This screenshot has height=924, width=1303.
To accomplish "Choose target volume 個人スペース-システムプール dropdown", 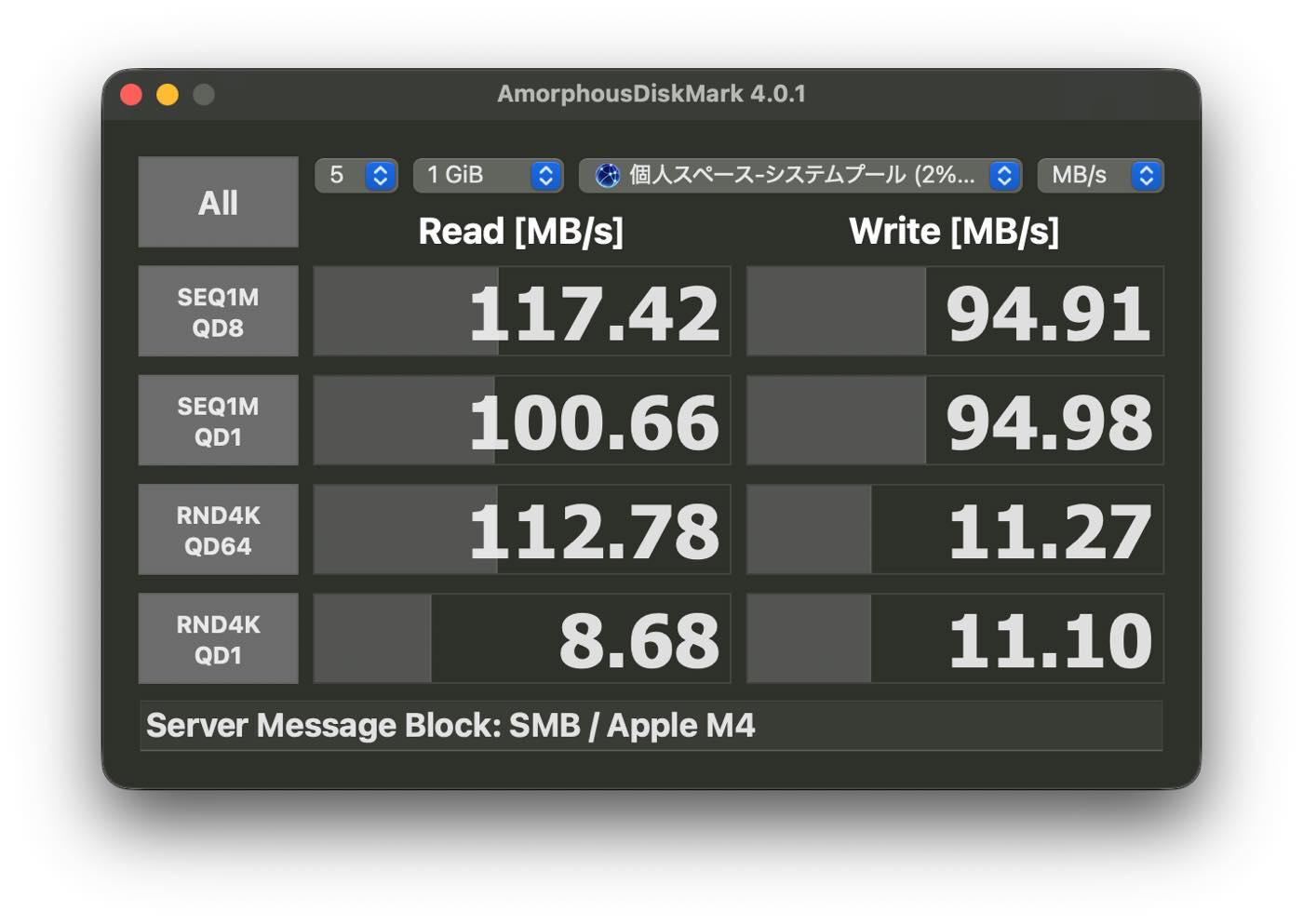I will click(x=800, y=175).
